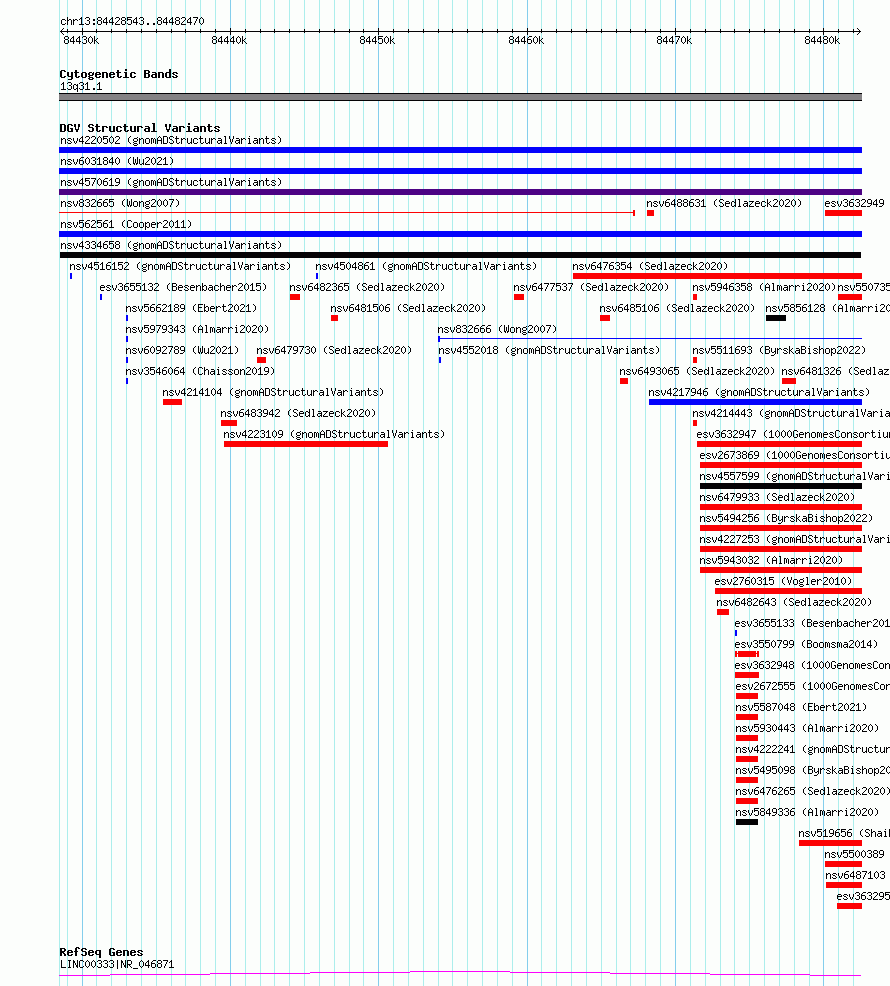
Task: Click black bar under nsv5856128
Action: [x=776, y=318]
